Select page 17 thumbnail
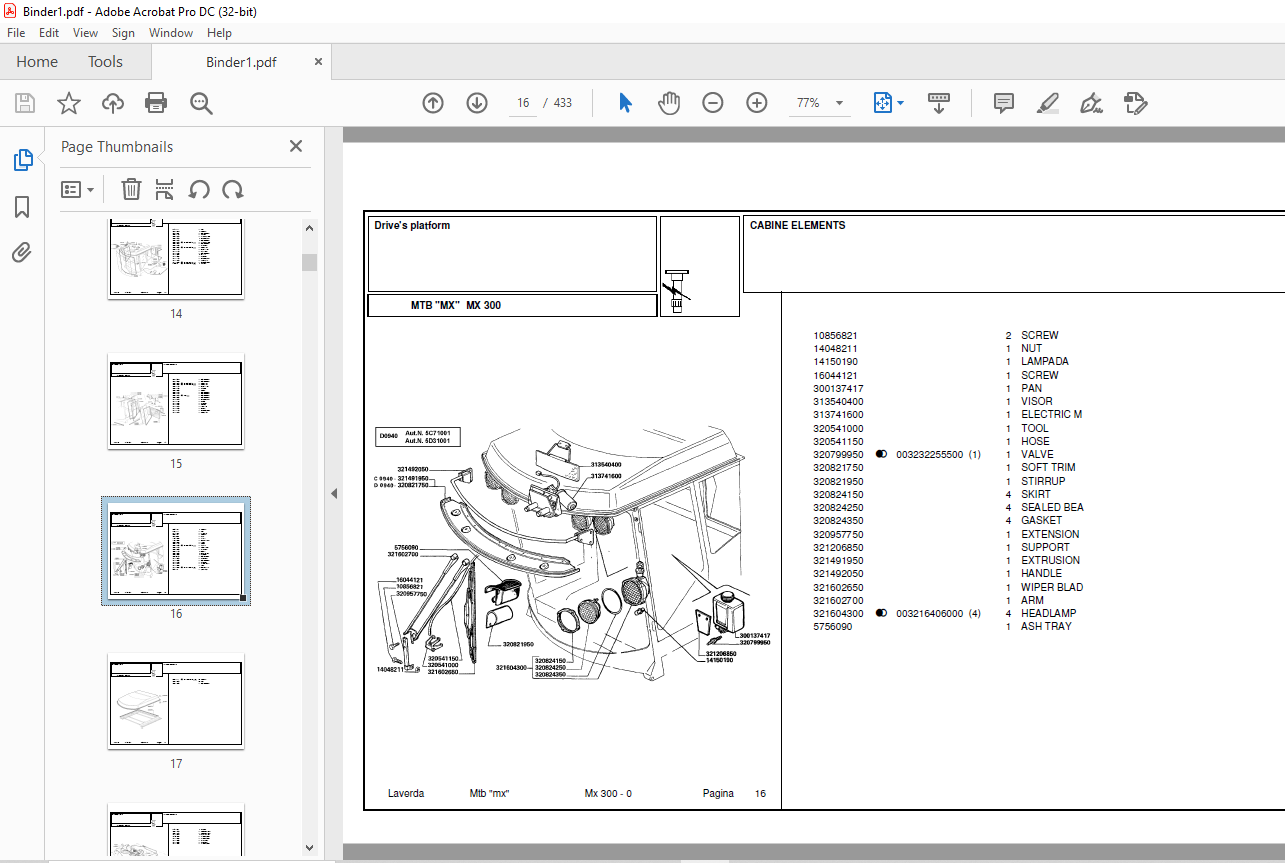 [176, 701]
